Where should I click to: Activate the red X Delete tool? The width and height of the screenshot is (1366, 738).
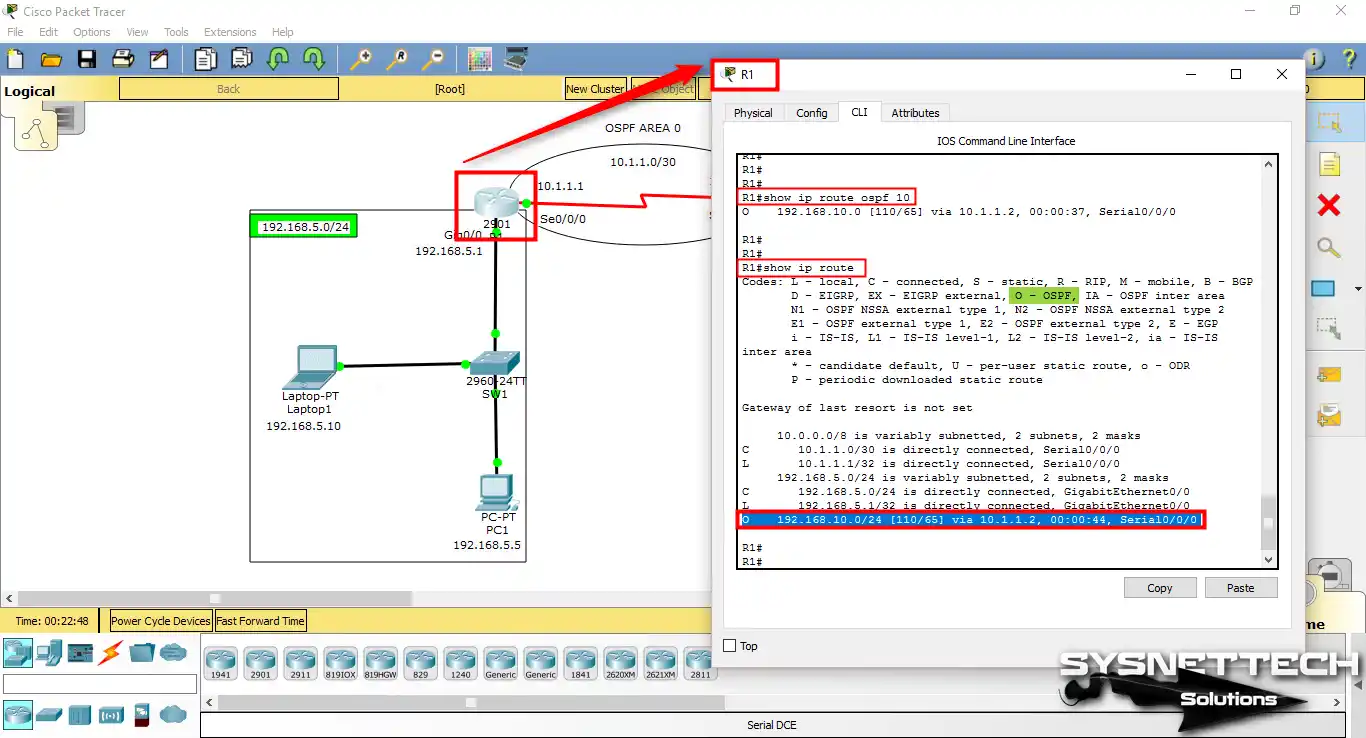(x=1329, y=205)
